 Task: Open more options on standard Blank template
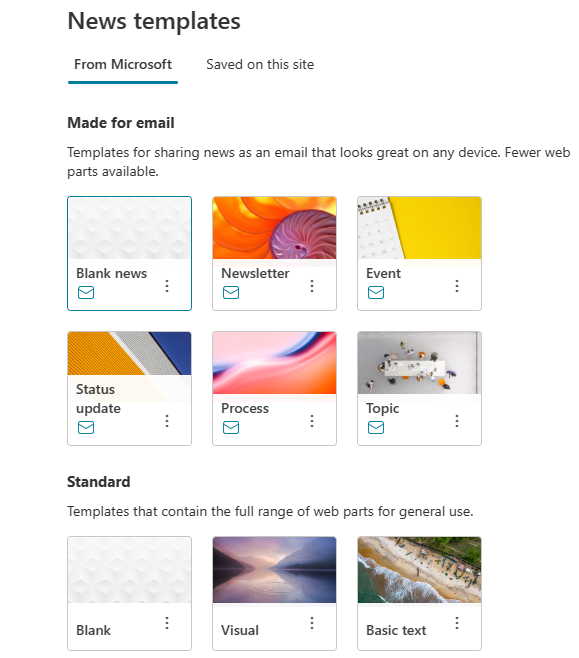coord(167,623)
